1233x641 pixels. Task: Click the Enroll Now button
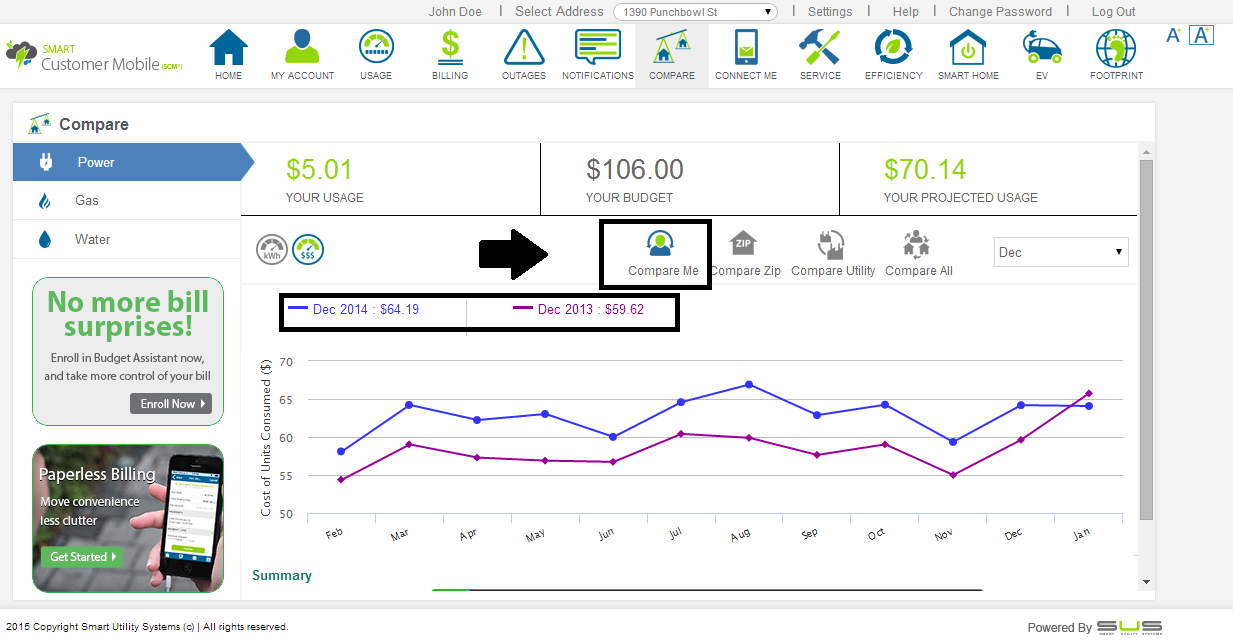click(170, 404)
